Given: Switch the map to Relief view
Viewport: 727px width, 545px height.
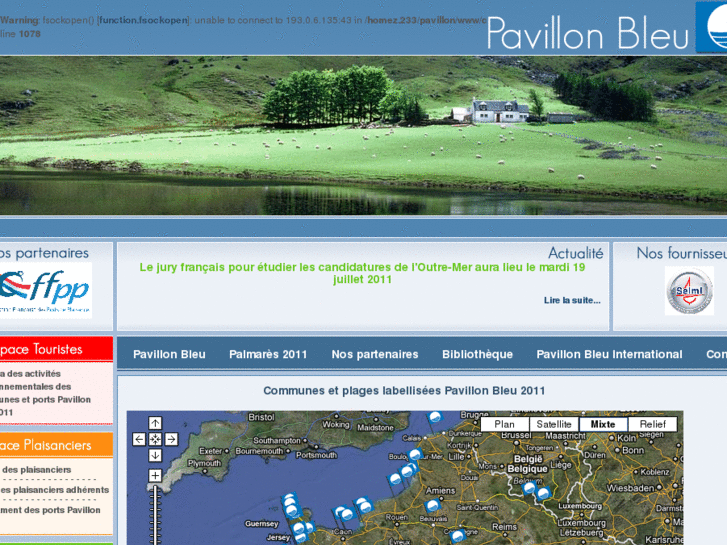Looking at the screenshot, I should 652,424.
